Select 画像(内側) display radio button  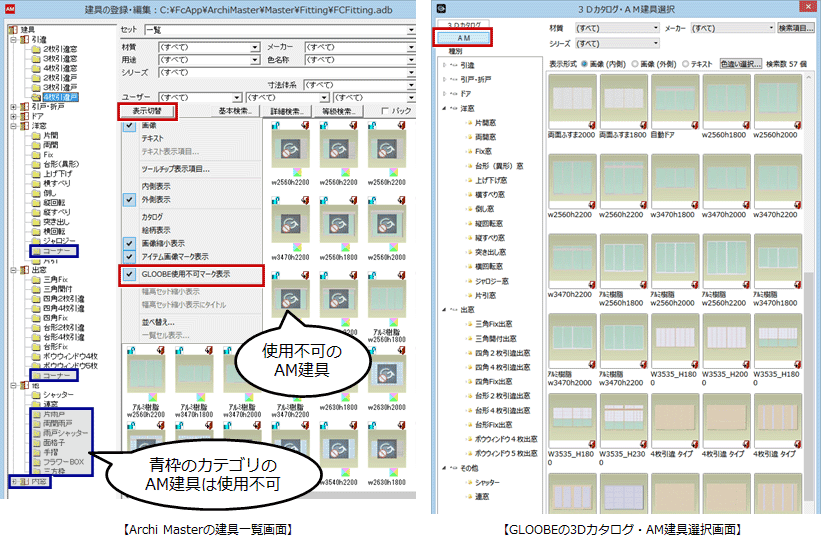(x=584, y=64)
